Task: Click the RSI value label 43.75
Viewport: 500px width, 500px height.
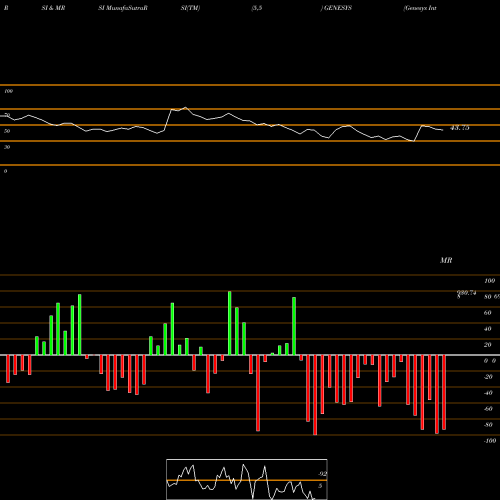Action: (x=460, y=128)
